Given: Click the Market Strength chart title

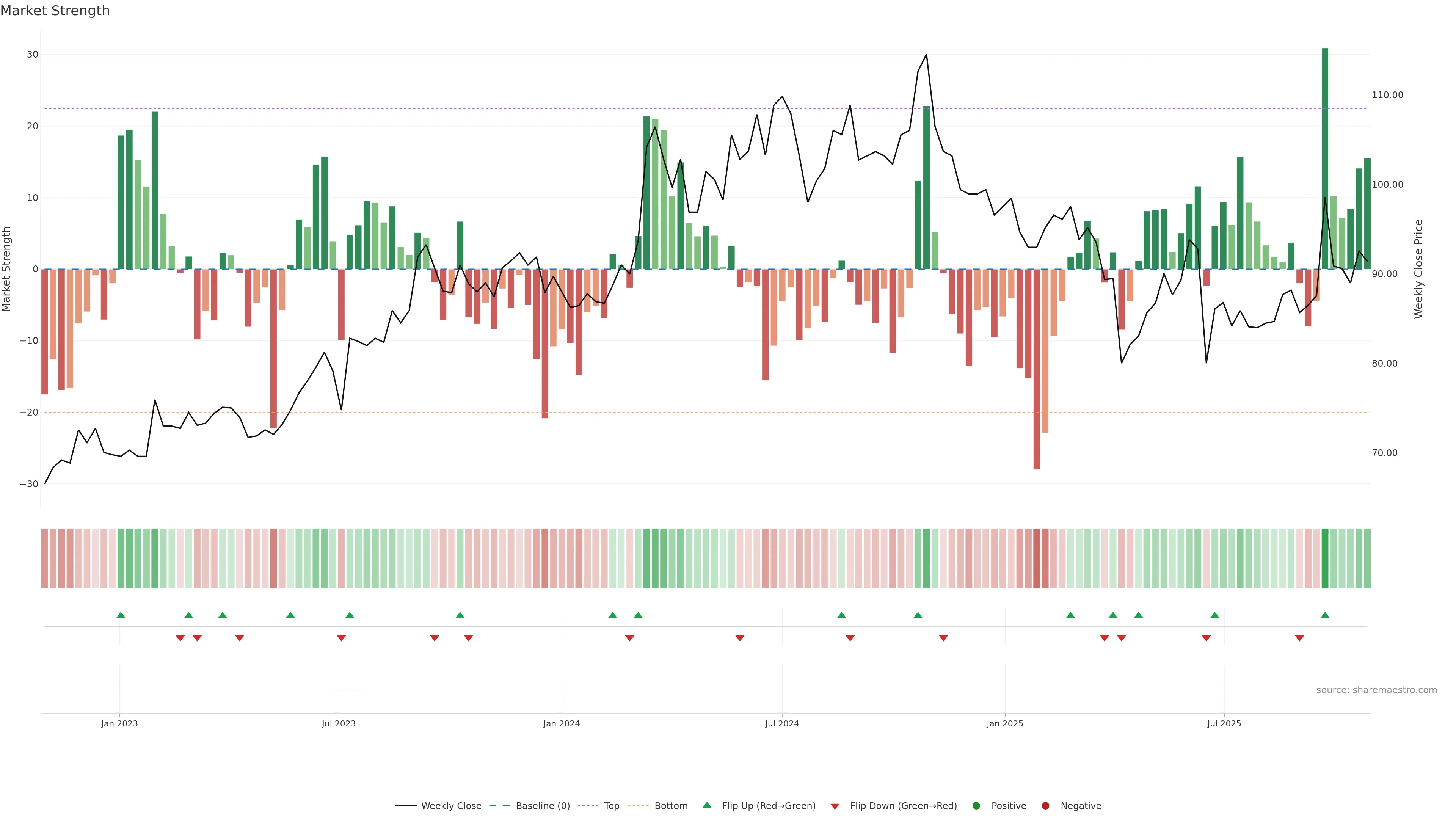Looking at the screenshot, I should click(55, 11).
